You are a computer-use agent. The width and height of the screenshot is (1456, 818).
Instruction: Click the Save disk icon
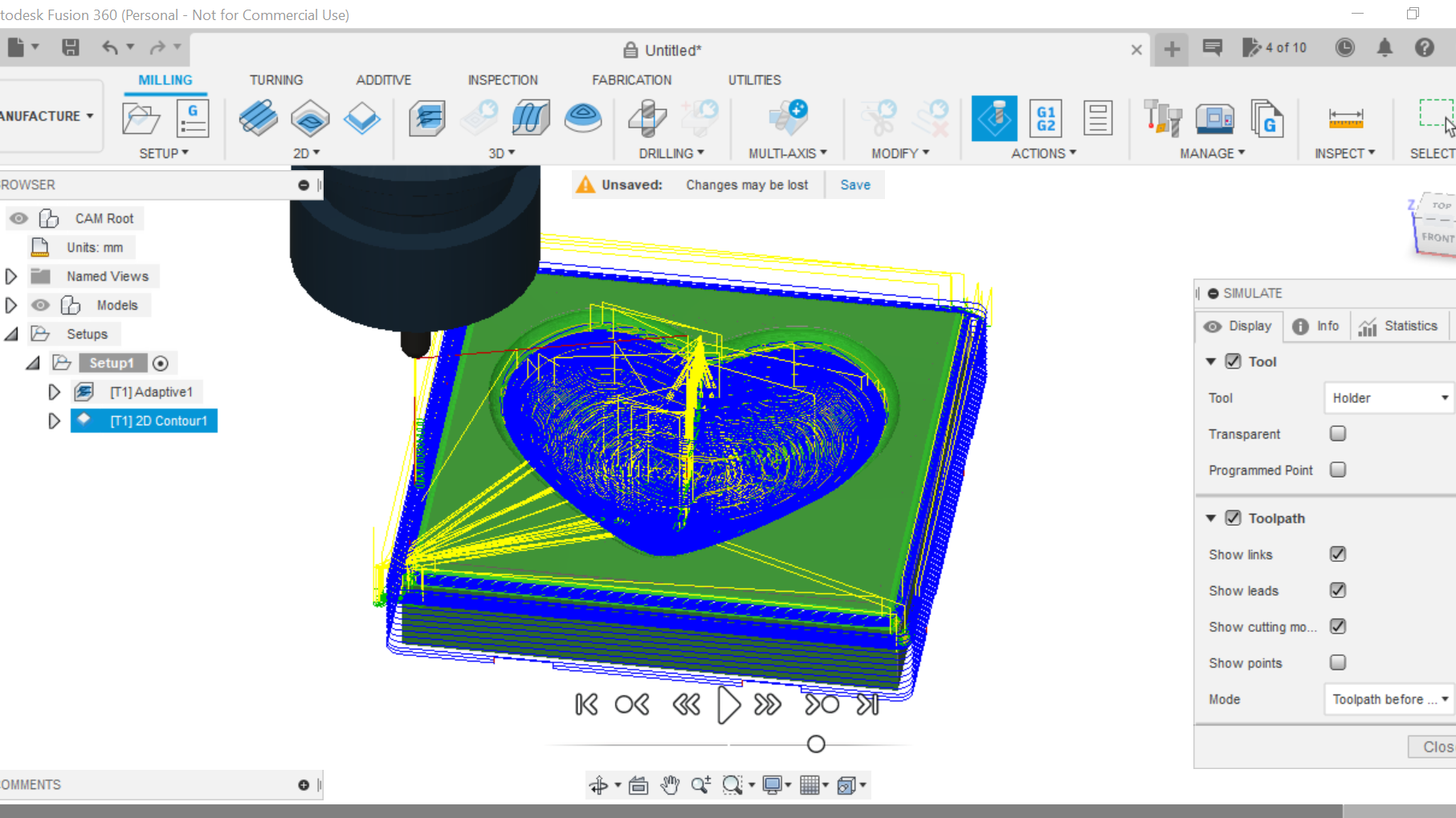pos(71,47)
